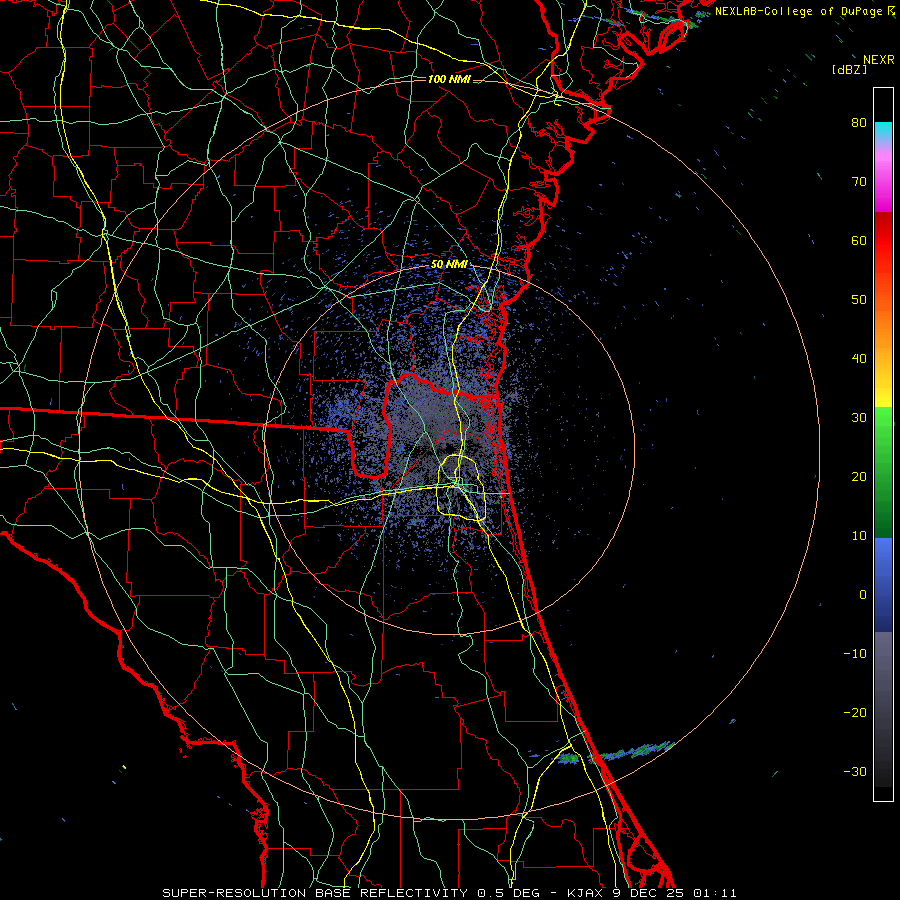This screenshot has height=900, width=900.
Task: Pick the green band of the reflectivity colorbar
Action: tap(883, 472)
